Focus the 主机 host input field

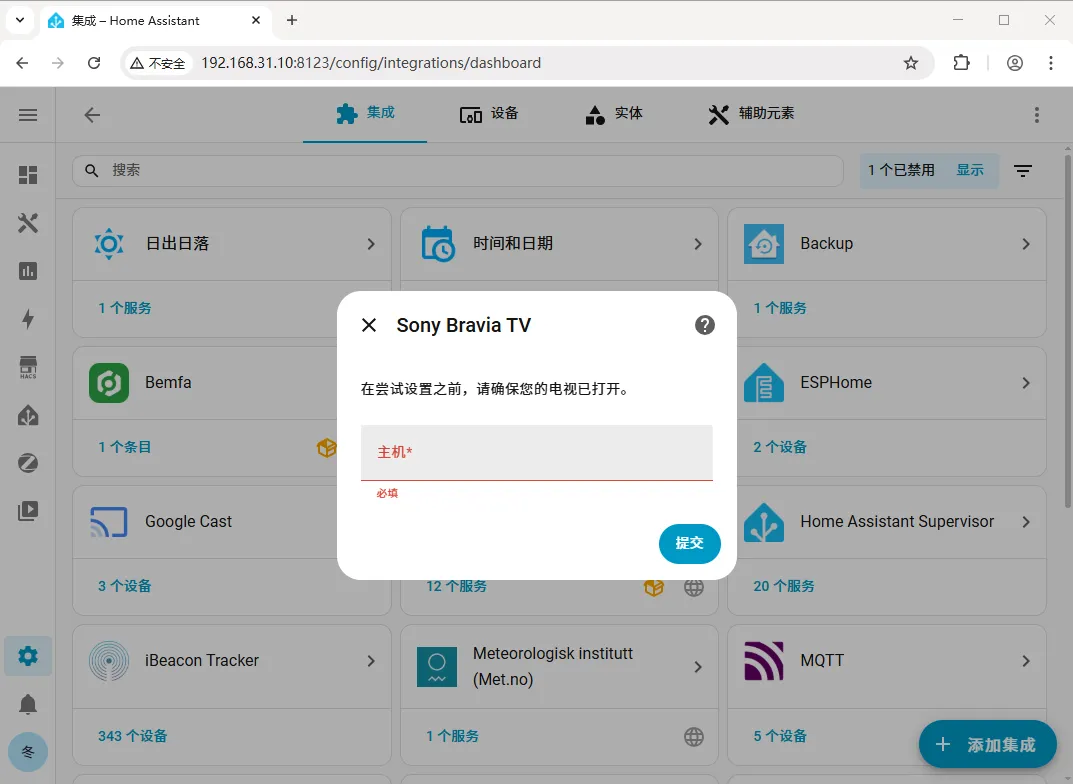point(536,452)
